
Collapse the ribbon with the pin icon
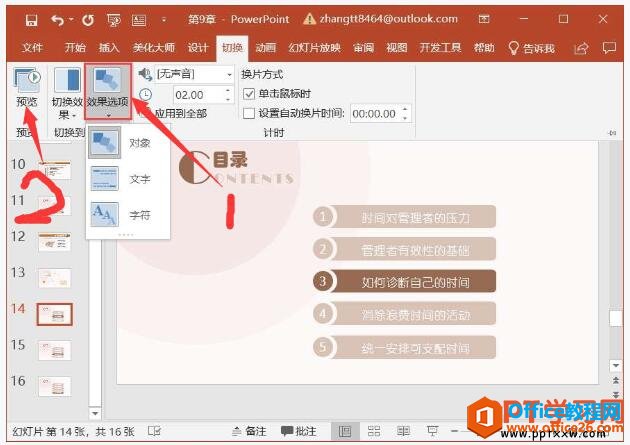click(x=612, y=133)
